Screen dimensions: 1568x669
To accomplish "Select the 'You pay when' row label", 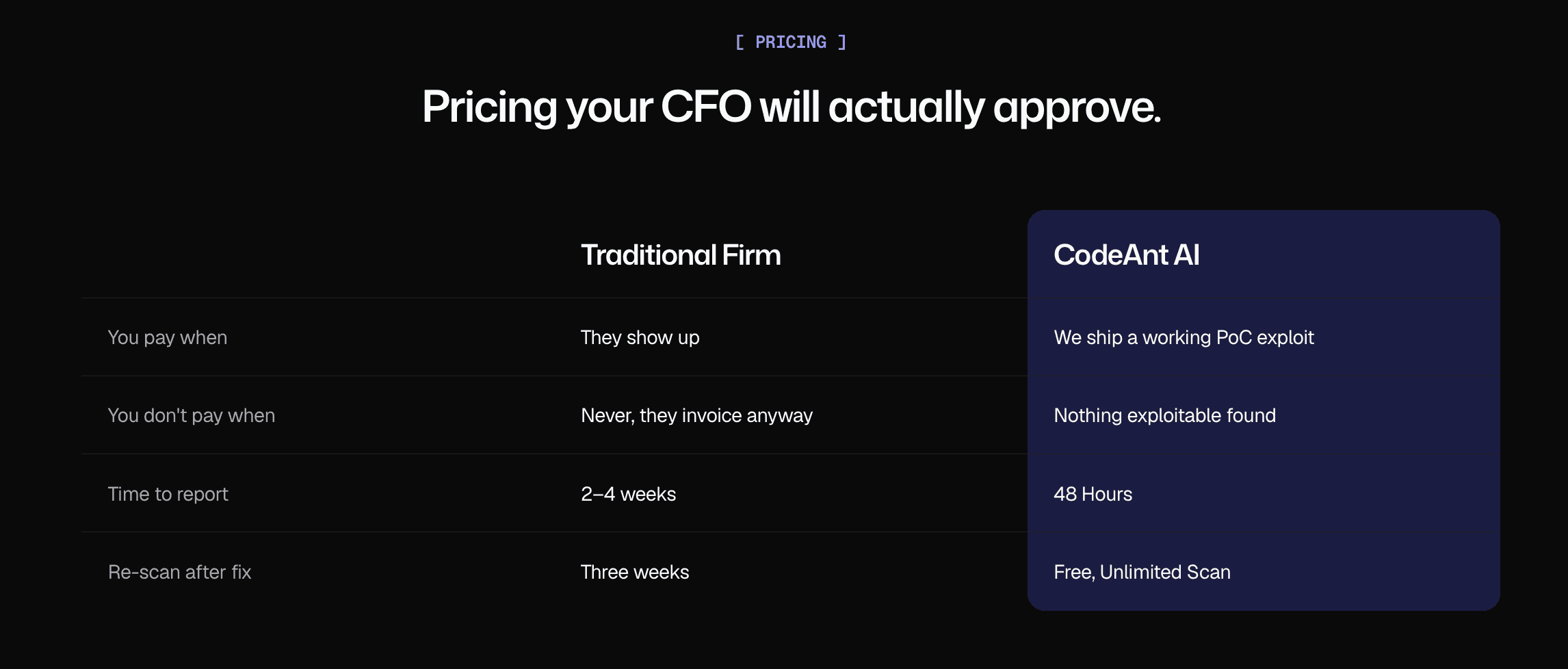I will pyautogui.click(x=168, y=337).
